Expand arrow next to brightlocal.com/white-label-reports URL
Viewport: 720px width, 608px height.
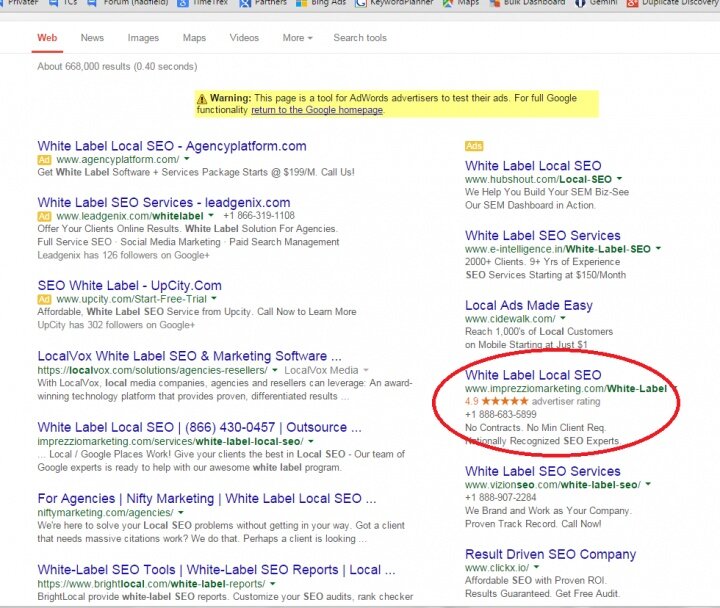point(273,583)
